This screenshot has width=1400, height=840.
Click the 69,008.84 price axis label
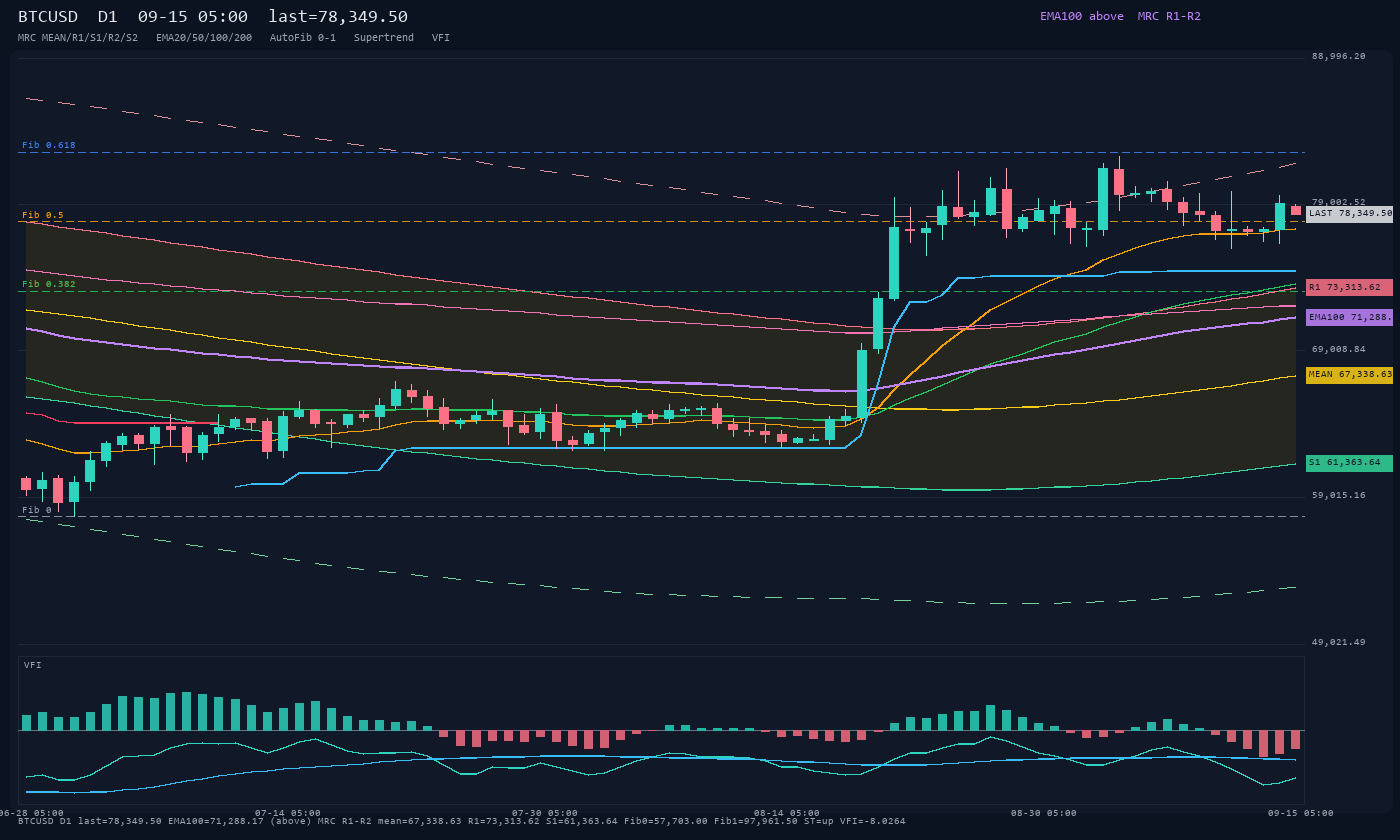(x=1338, y=350)
